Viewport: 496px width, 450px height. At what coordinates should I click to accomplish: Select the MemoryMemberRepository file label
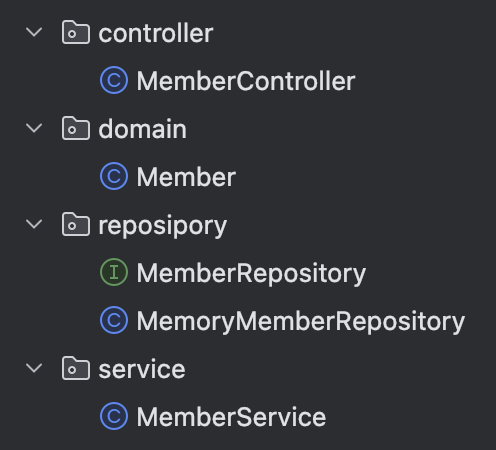(x=301, y=322)
